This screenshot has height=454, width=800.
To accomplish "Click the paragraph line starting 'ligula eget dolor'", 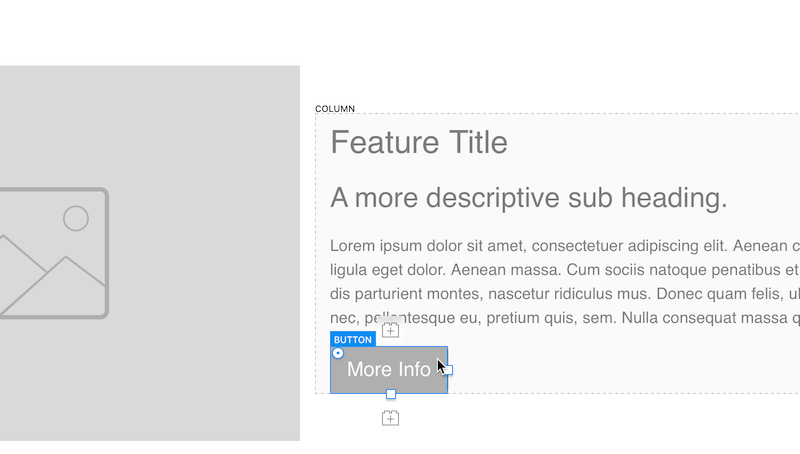I will click(x=565, y=270).
